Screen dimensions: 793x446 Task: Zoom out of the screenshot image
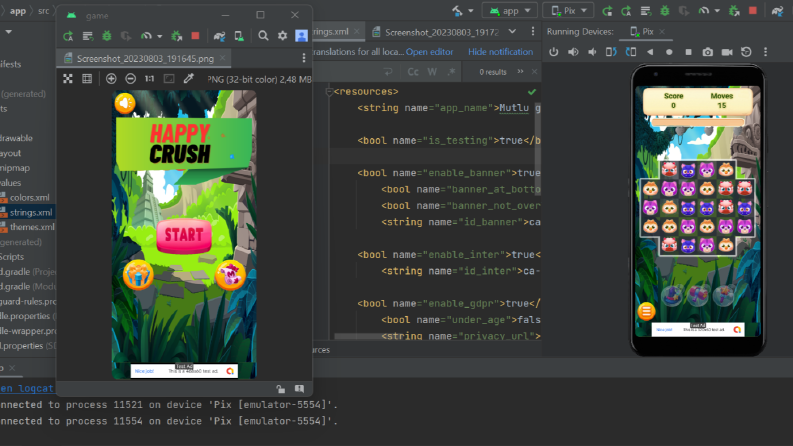click(130, 78)
